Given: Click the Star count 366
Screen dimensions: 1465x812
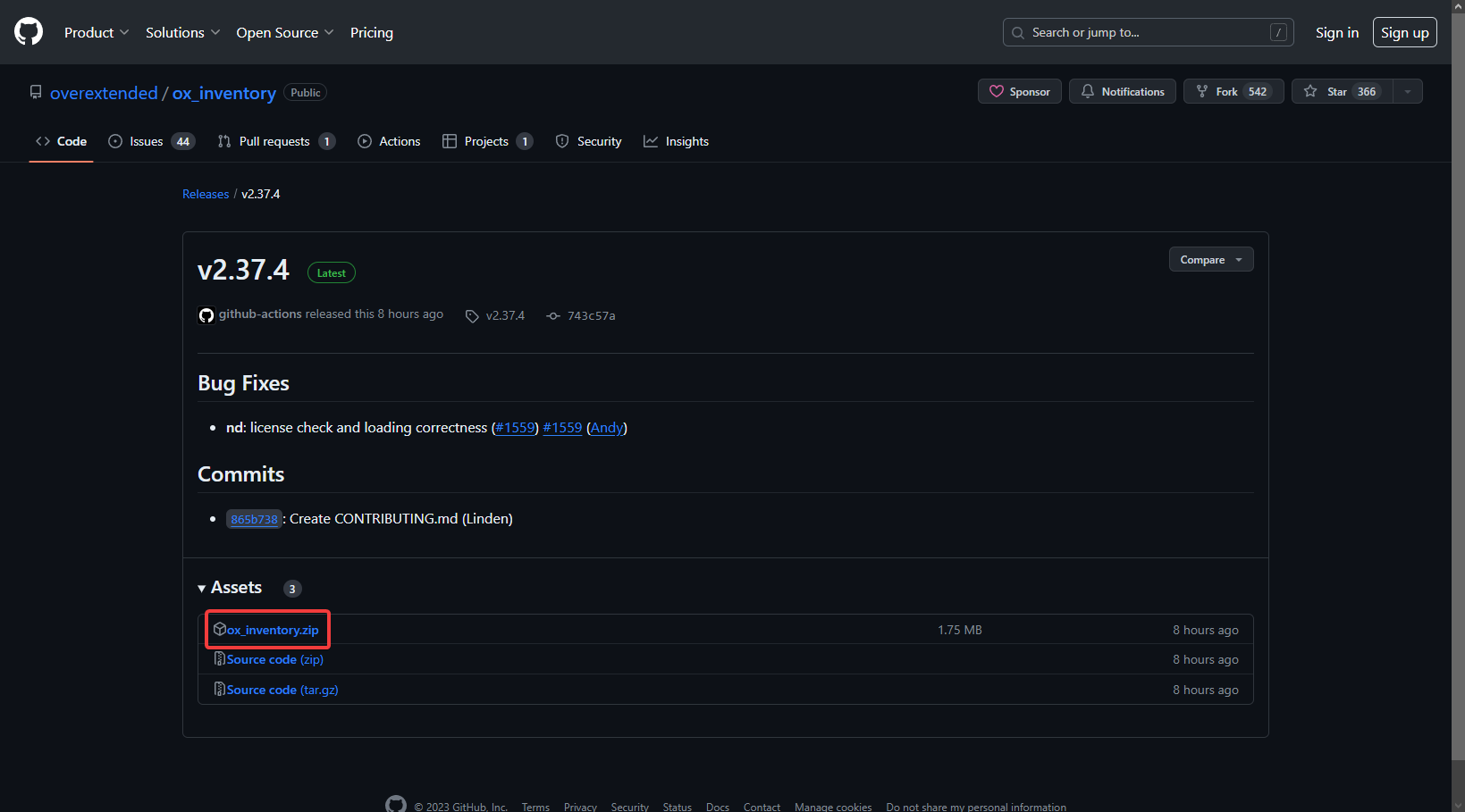Looking at the screenshot, I should coord(1367,91).
